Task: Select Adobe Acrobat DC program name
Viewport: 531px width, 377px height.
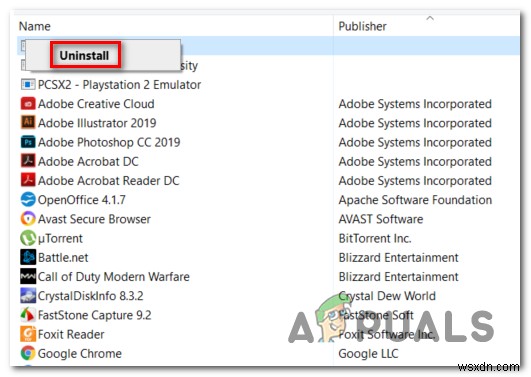Action: 88,162
